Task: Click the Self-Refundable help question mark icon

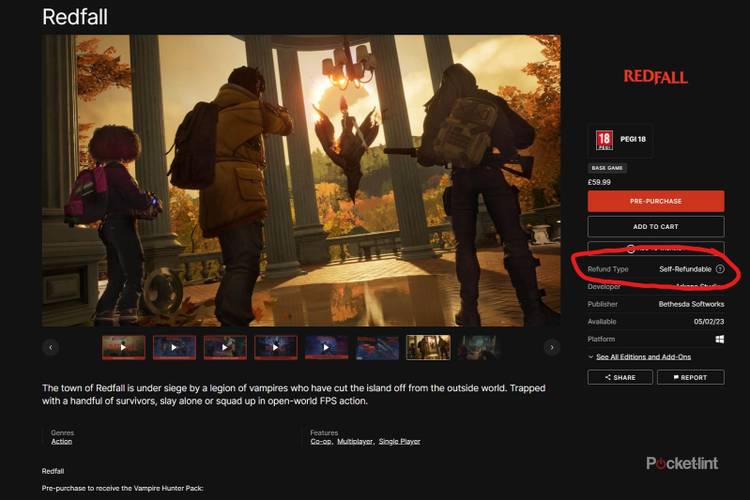Action: coord(720,269)
